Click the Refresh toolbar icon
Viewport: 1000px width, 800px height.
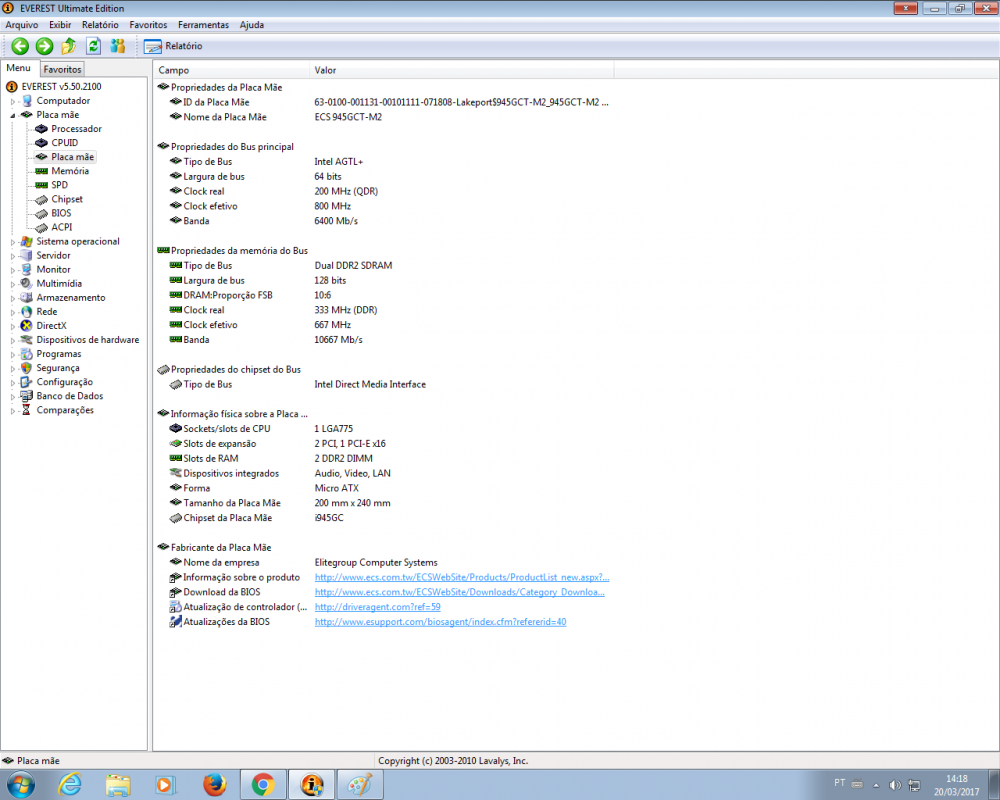93,46
